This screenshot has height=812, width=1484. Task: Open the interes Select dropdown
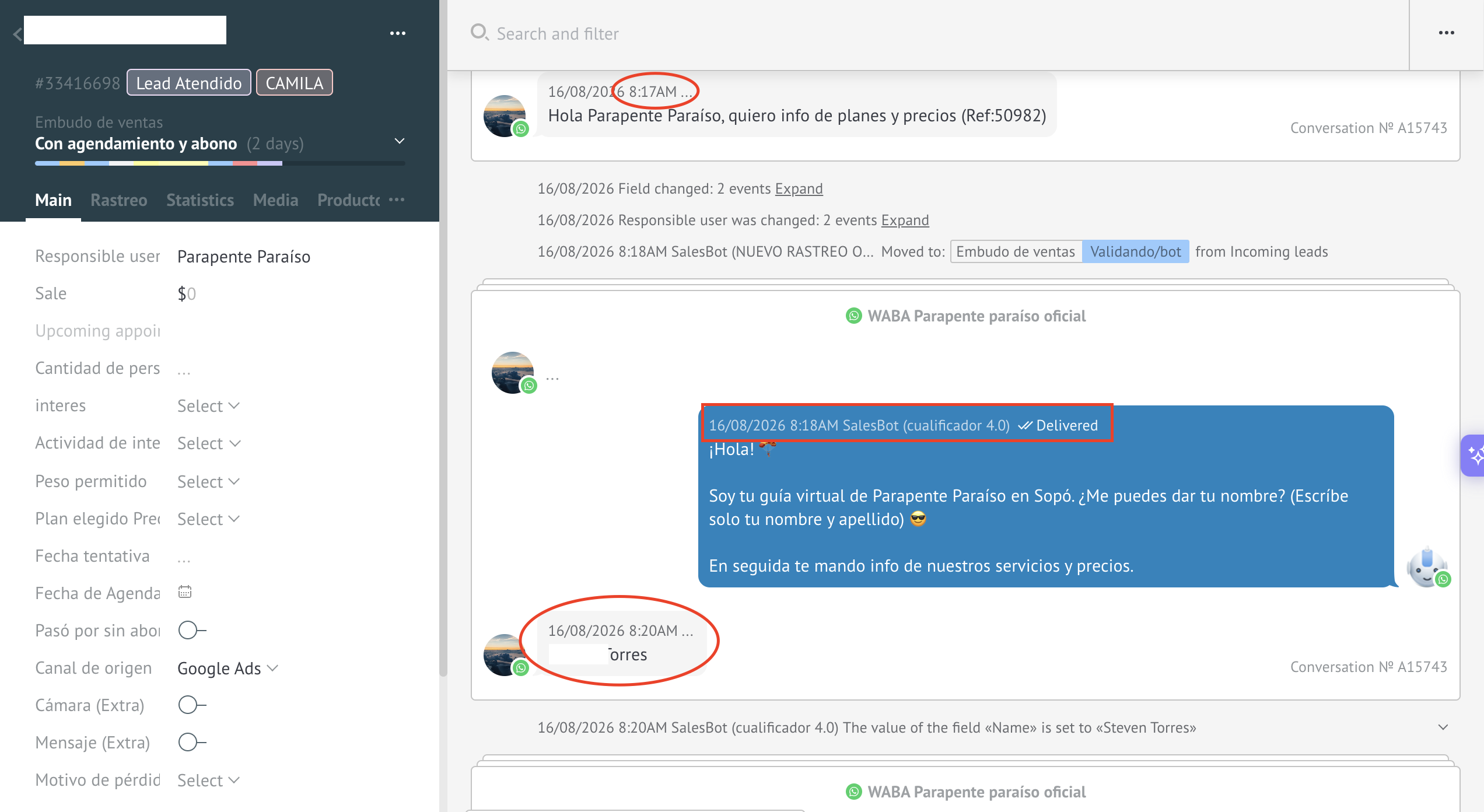point(208,406)
